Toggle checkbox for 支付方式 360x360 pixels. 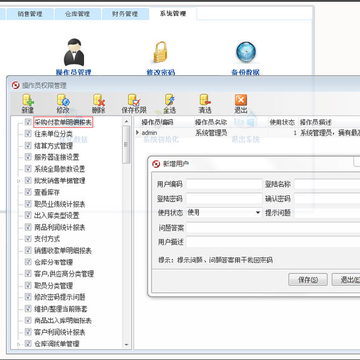[x=28, y=239]
